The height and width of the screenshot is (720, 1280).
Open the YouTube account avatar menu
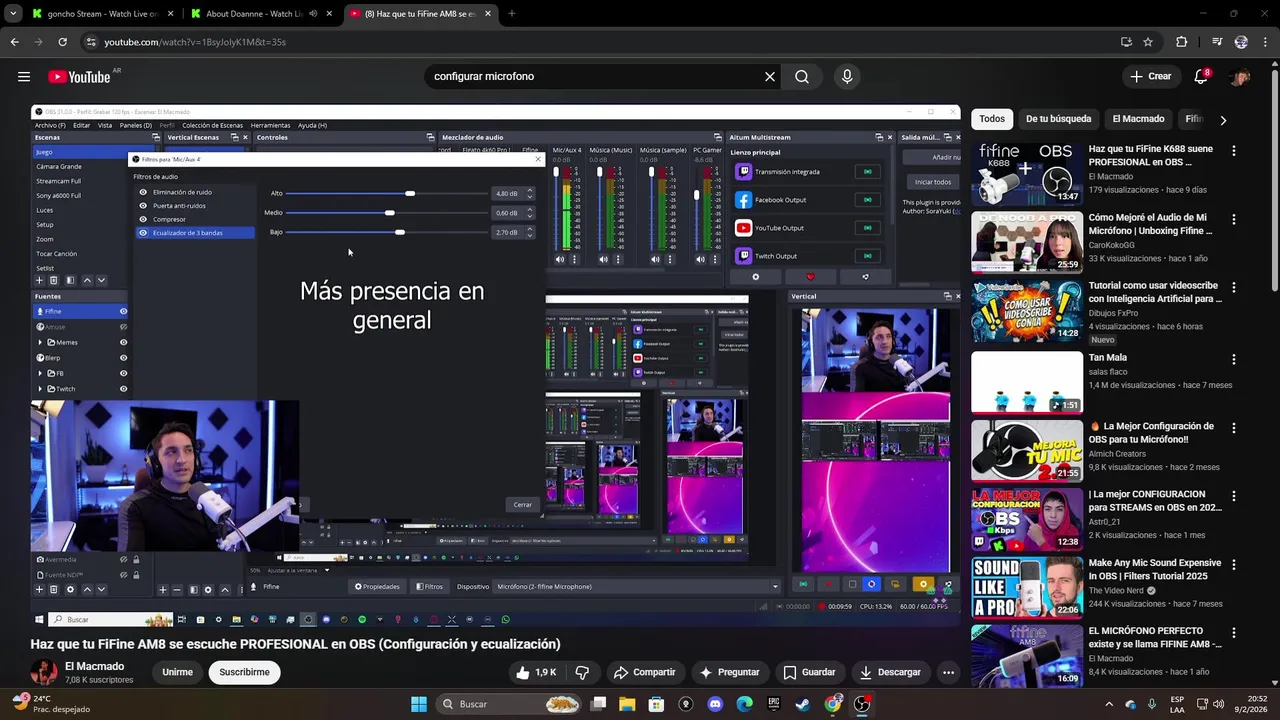[x=1241, y=76]
